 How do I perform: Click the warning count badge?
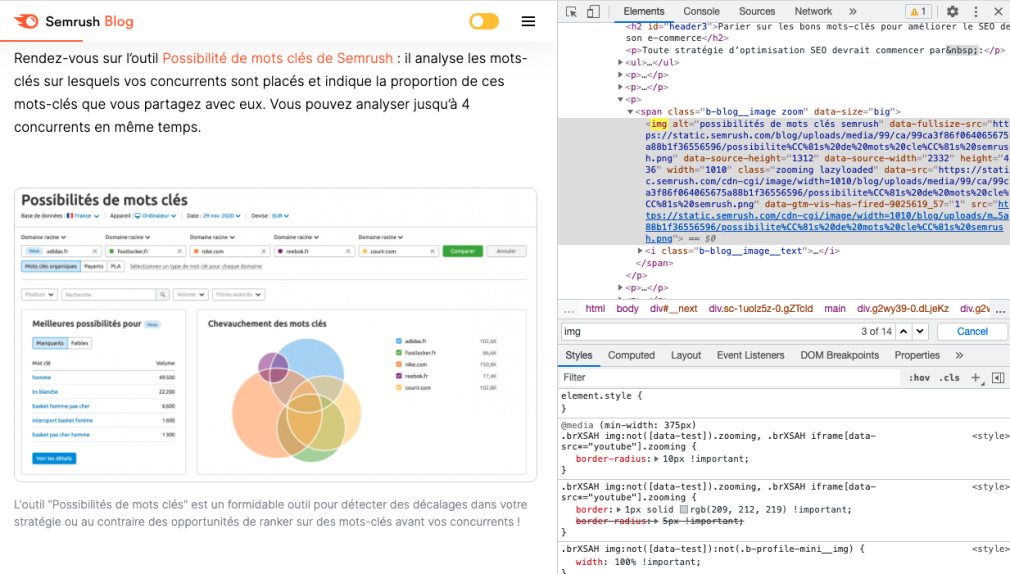tap(919, 12)
